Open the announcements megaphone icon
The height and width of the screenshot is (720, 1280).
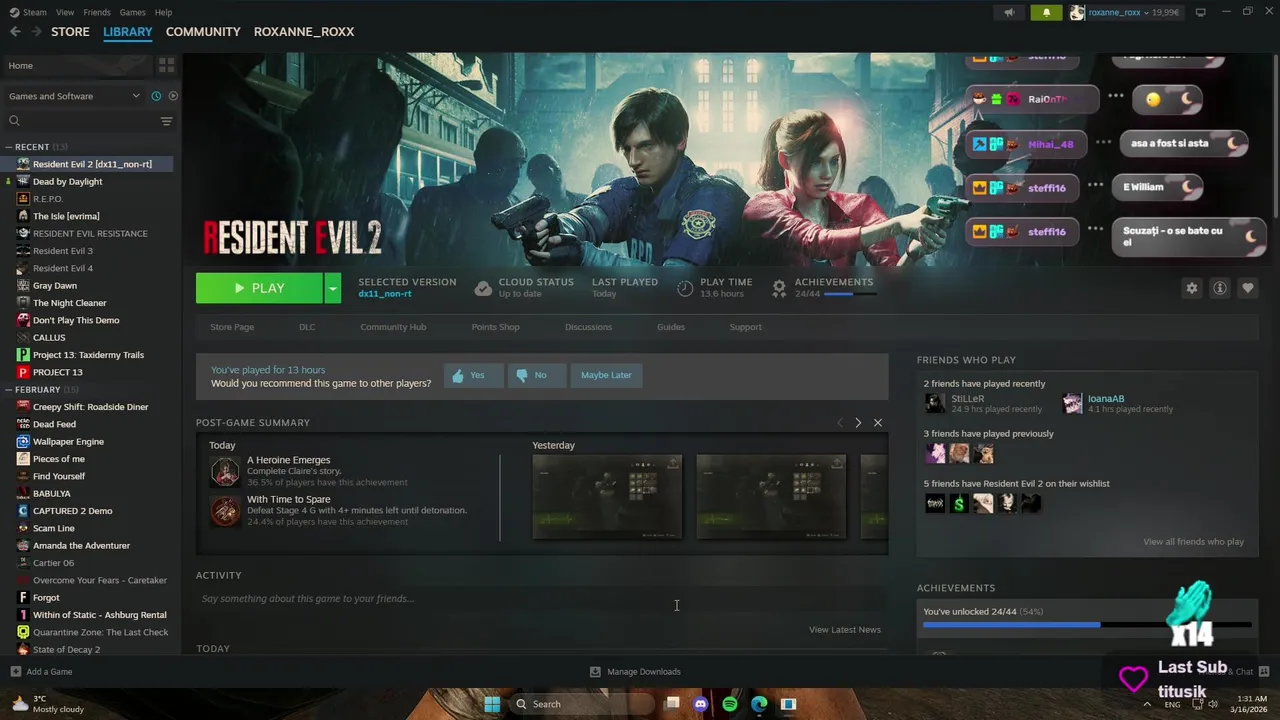tap(1009, 12)
